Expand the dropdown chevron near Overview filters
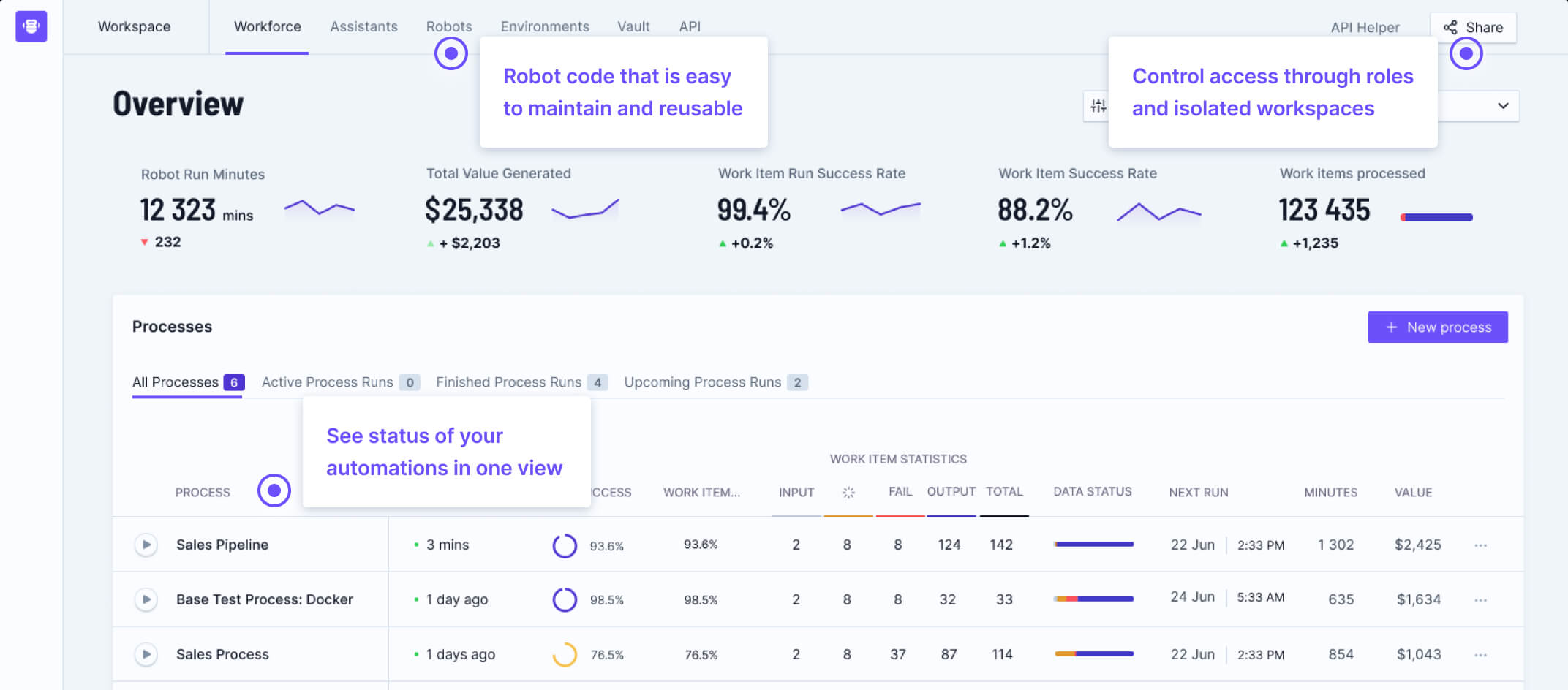Screen dimensions: 1568x690 click(1503, 106)
